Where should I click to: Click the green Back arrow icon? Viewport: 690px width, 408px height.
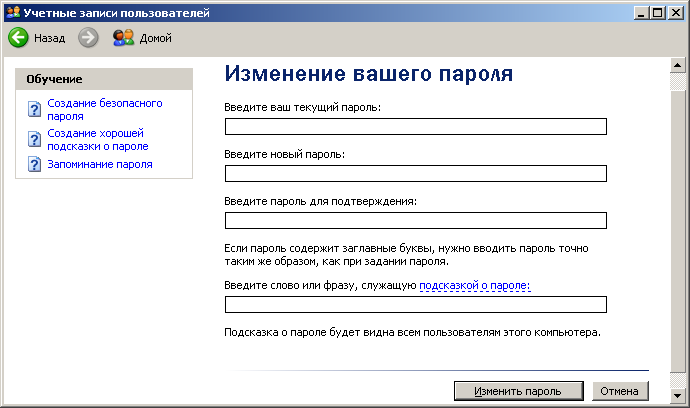click(18, 38)
